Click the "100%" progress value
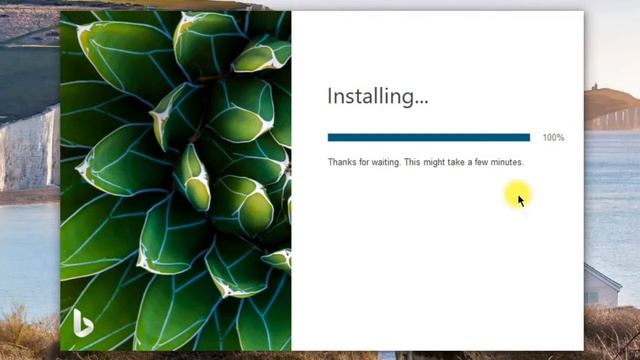 tap(553, 138)
